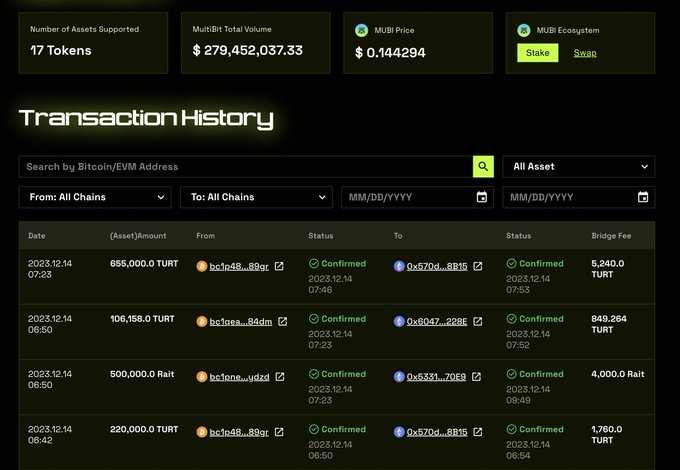Click calendar icon in first date field
The width and height of the screenshot is (680, 470).
point(481,197)
